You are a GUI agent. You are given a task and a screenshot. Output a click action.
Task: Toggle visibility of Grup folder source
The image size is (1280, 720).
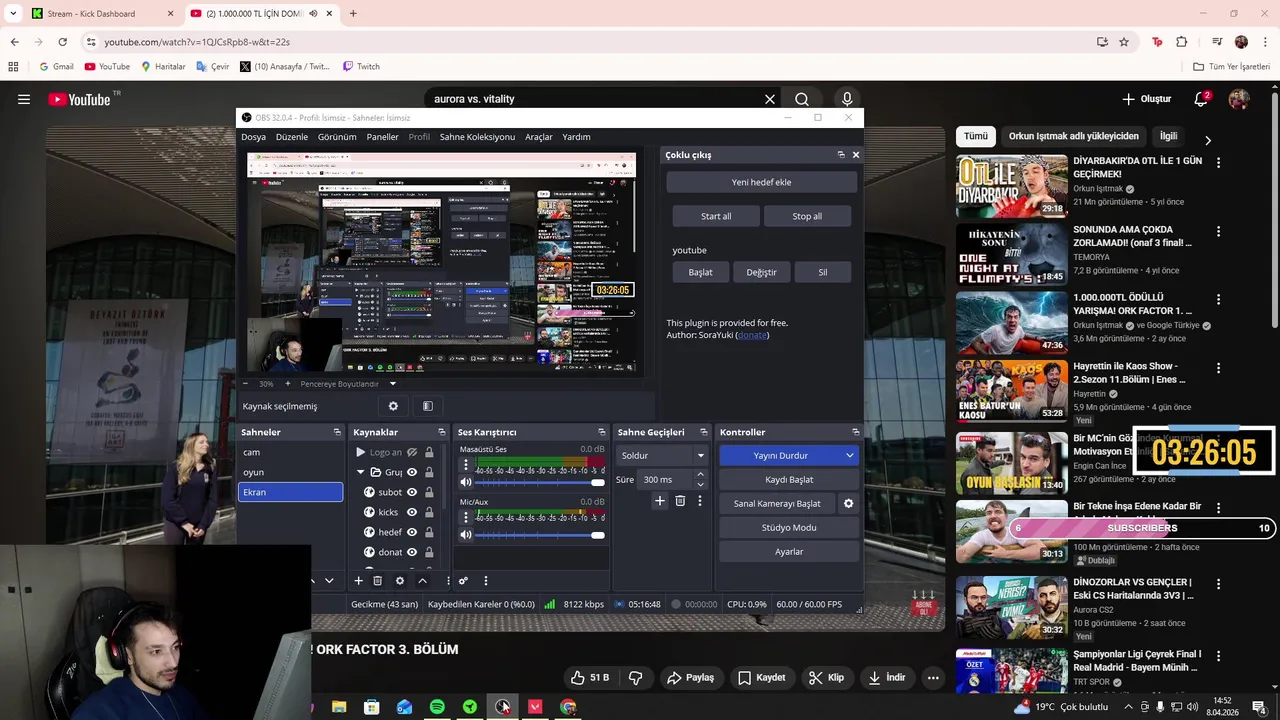pyautogui.click(x=412, y=472)
